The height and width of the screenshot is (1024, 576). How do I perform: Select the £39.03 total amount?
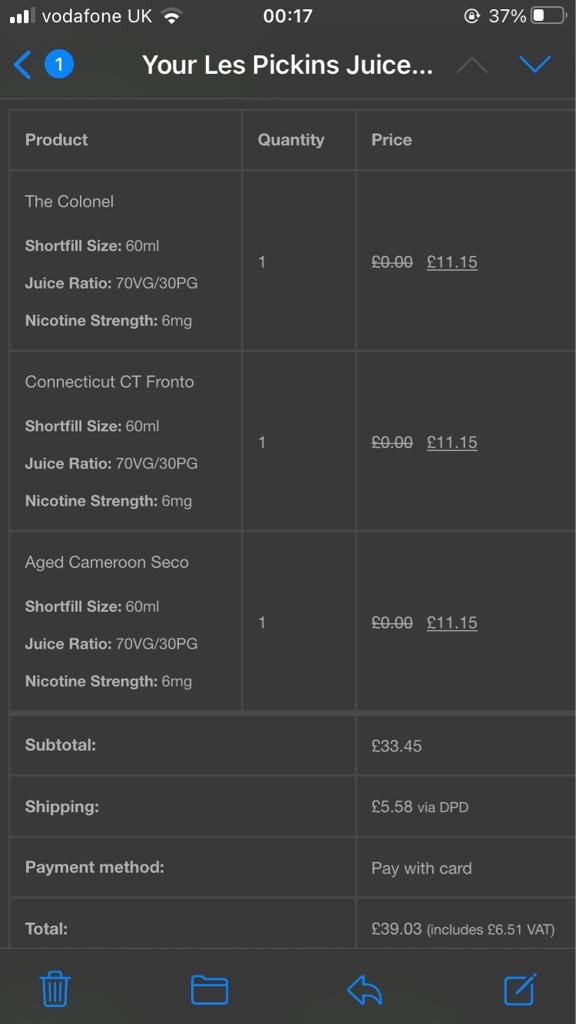[396, 929]
